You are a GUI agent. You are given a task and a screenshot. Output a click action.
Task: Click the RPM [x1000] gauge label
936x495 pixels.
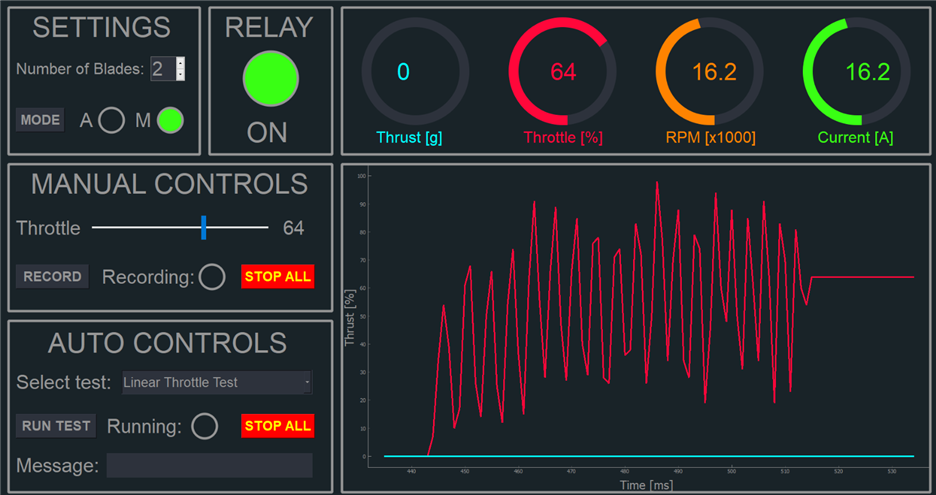coord(710,138)
